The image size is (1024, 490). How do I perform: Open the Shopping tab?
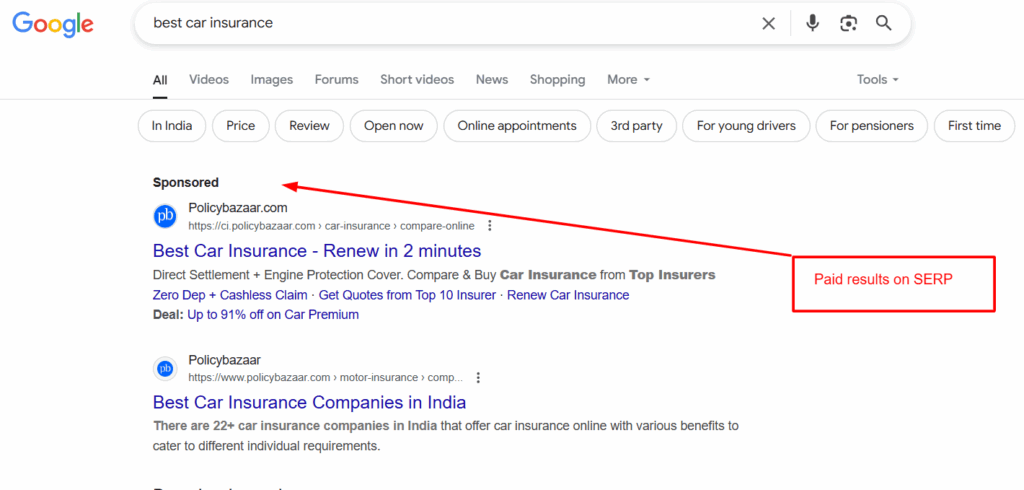pyautogui.click(x=557, y=80)
